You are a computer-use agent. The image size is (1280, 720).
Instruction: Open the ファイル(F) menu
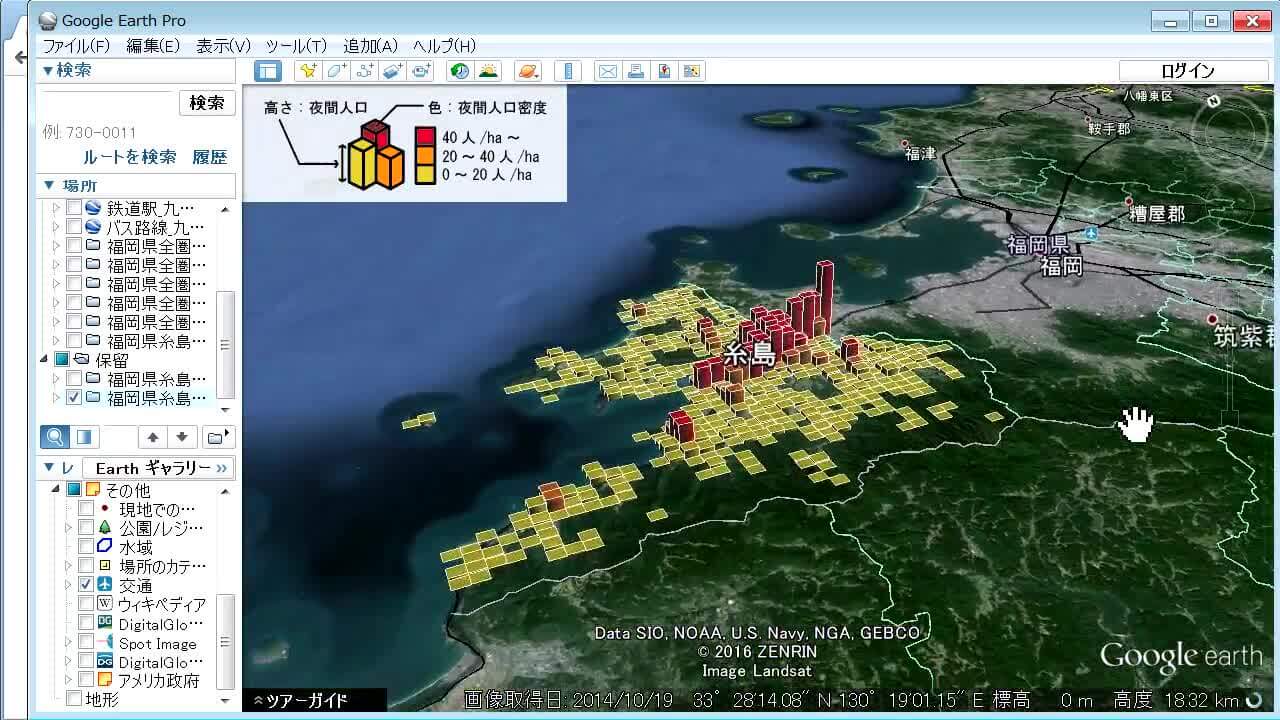click(x=76, y=46)
